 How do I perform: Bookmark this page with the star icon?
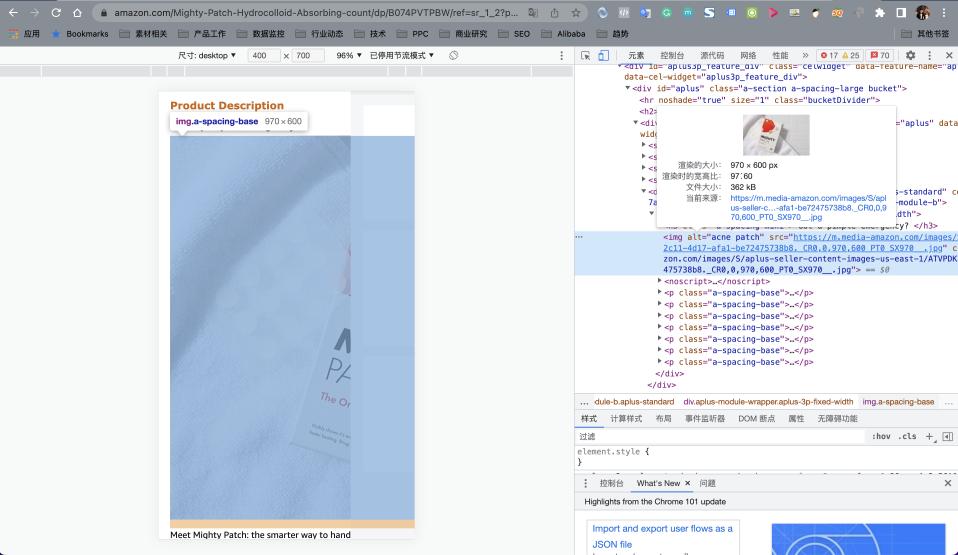(576, 12)
